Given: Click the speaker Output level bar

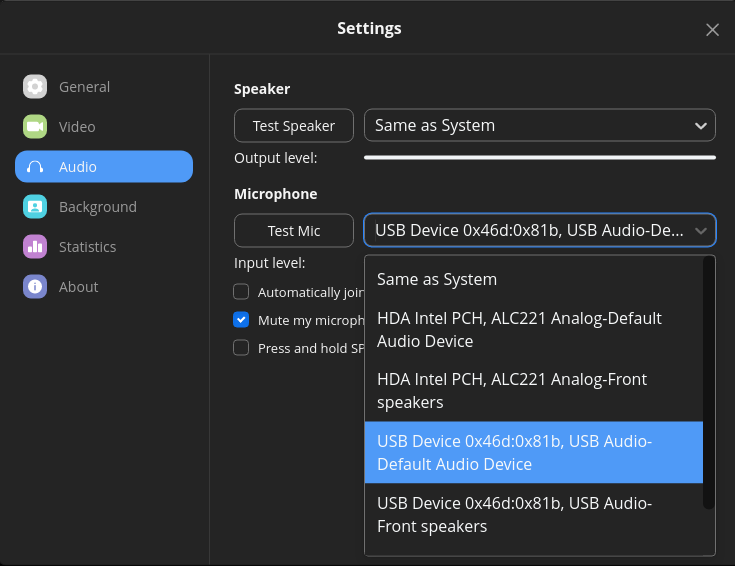Looking at the screenshot, I should click(x=539, y=157).
